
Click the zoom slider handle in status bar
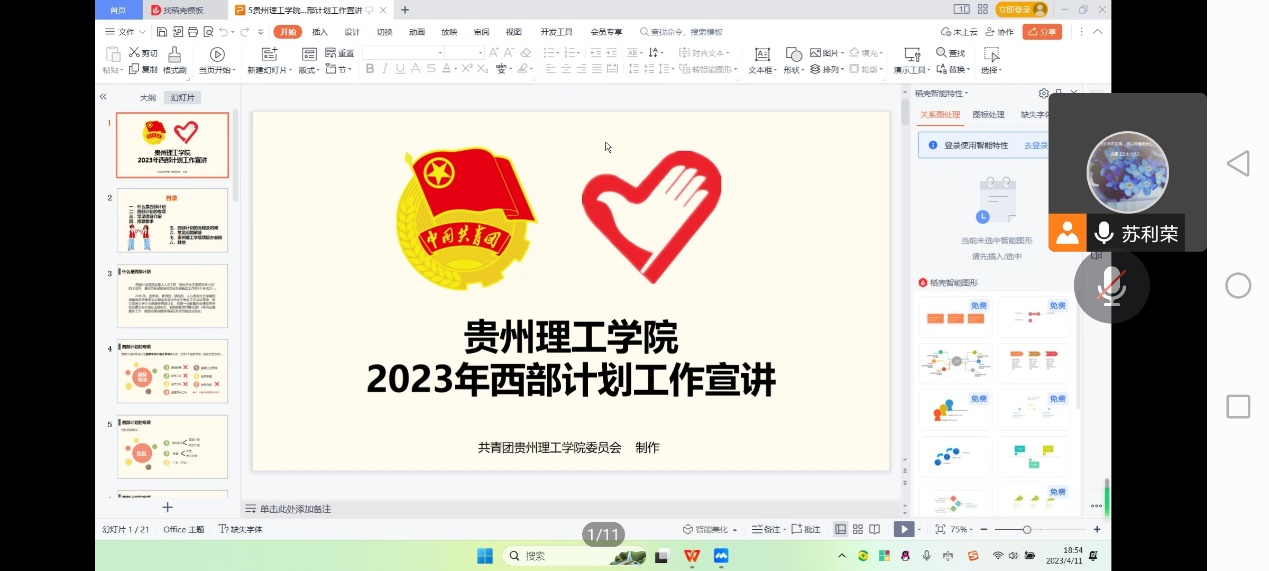(x=1026, y=529)
